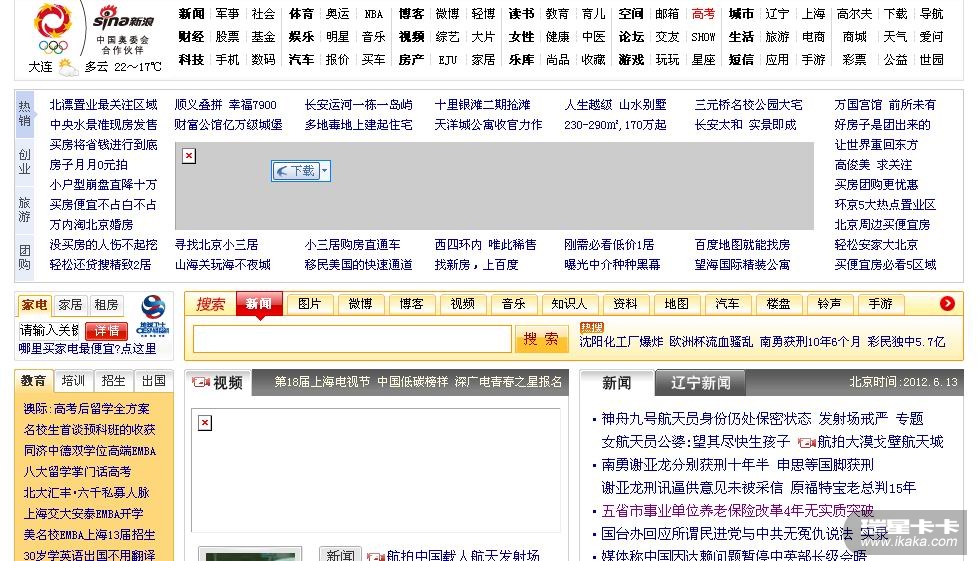Screen dimensions: 977x561
Task: Open ad link 移民美国的快速通道
Action: click(x=358, y=265)
